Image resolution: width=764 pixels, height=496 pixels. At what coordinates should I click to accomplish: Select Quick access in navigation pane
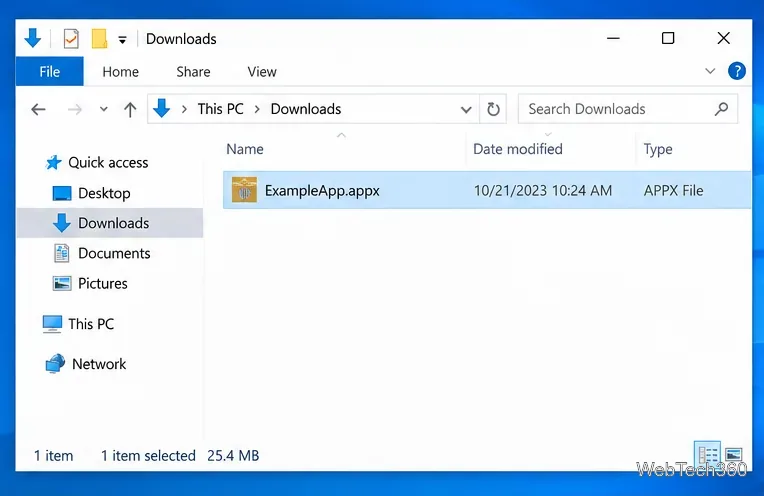tap(108, 162)
